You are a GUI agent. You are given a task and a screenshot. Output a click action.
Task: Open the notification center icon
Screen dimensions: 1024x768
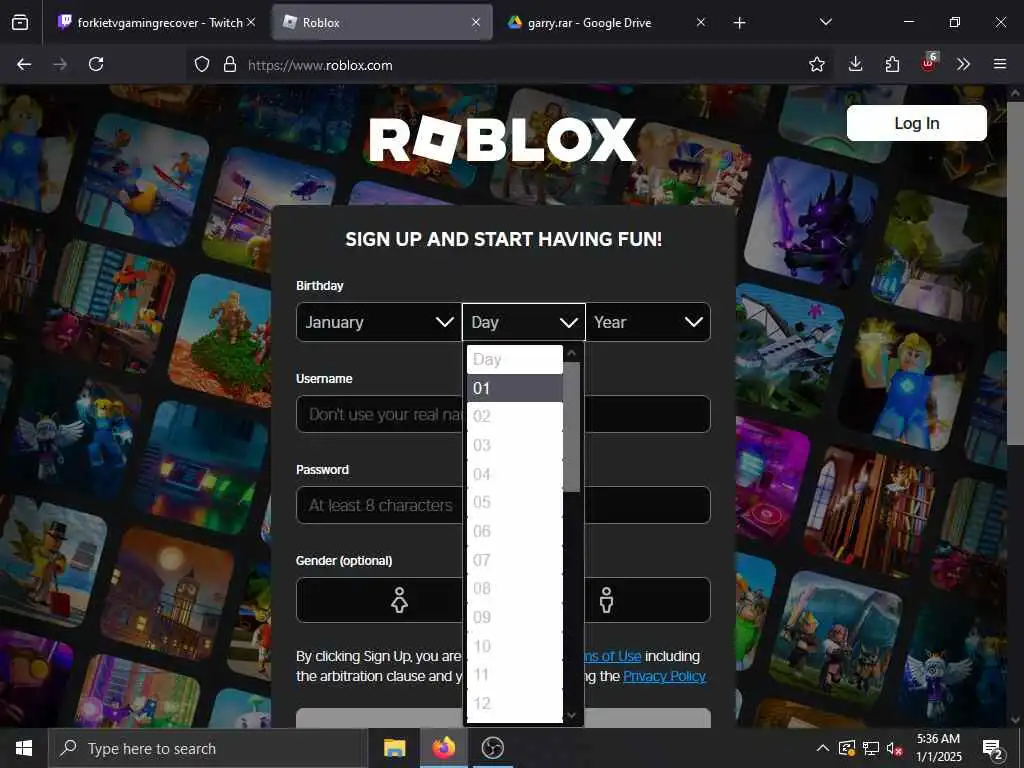tap(993, 749)
